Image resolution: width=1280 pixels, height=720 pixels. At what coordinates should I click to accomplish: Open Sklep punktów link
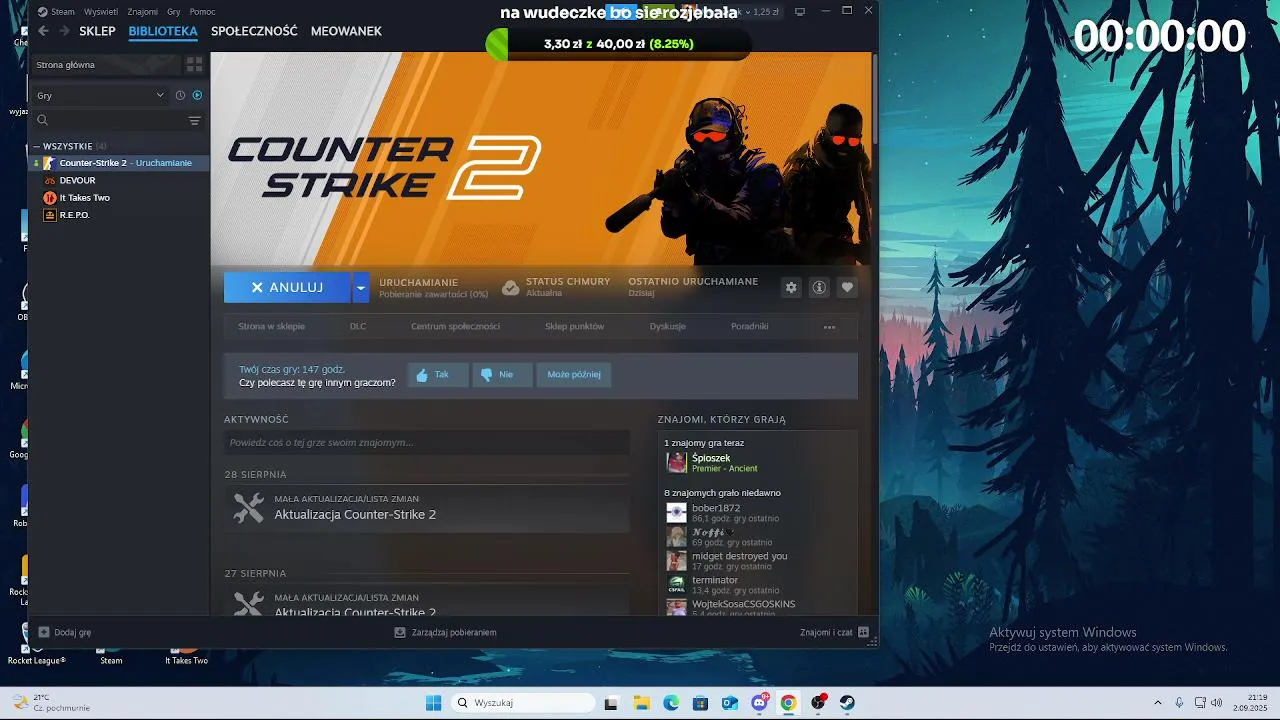click(574, 327)
